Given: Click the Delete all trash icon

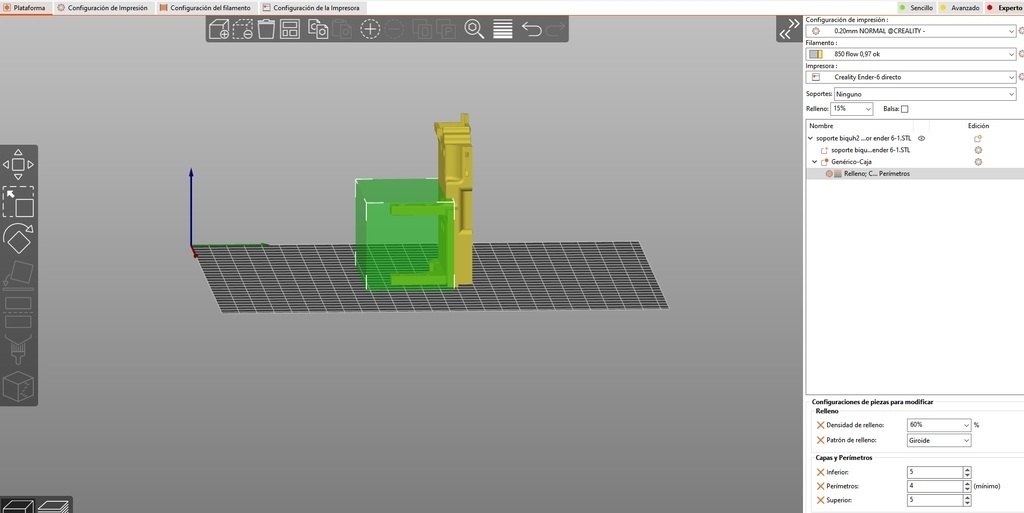Looking at the screenshot, I should [x=266, y=29].
